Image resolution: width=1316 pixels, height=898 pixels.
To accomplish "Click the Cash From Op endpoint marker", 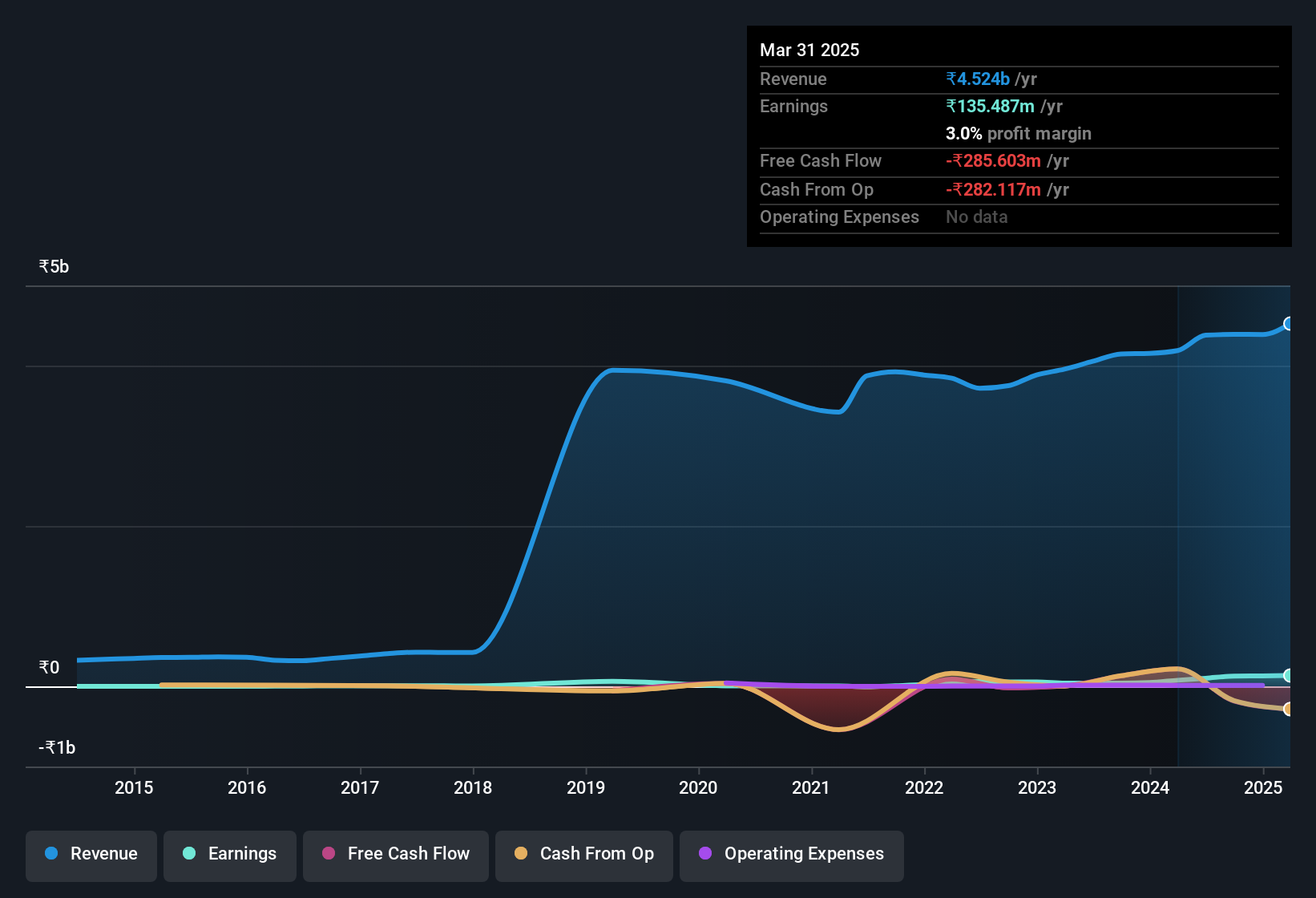I will click(x=1288, y=709).
